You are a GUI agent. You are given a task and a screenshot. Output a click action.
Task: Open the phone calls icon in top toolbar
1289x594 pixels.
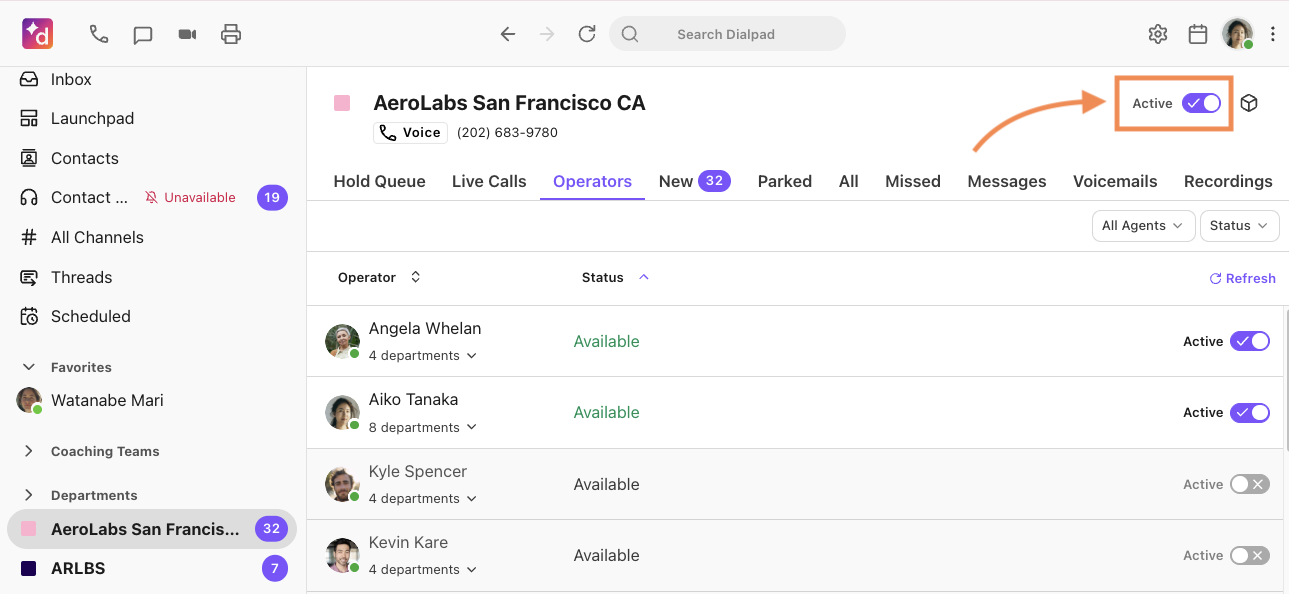coord(98,33)
